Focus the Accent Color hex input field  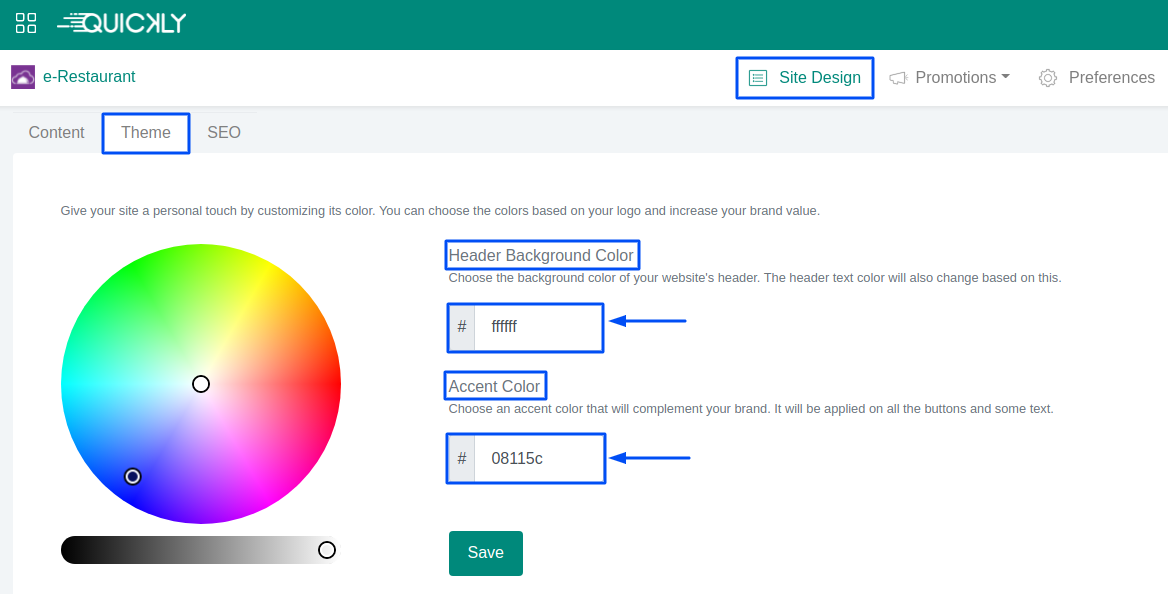(x=537, y=458)
